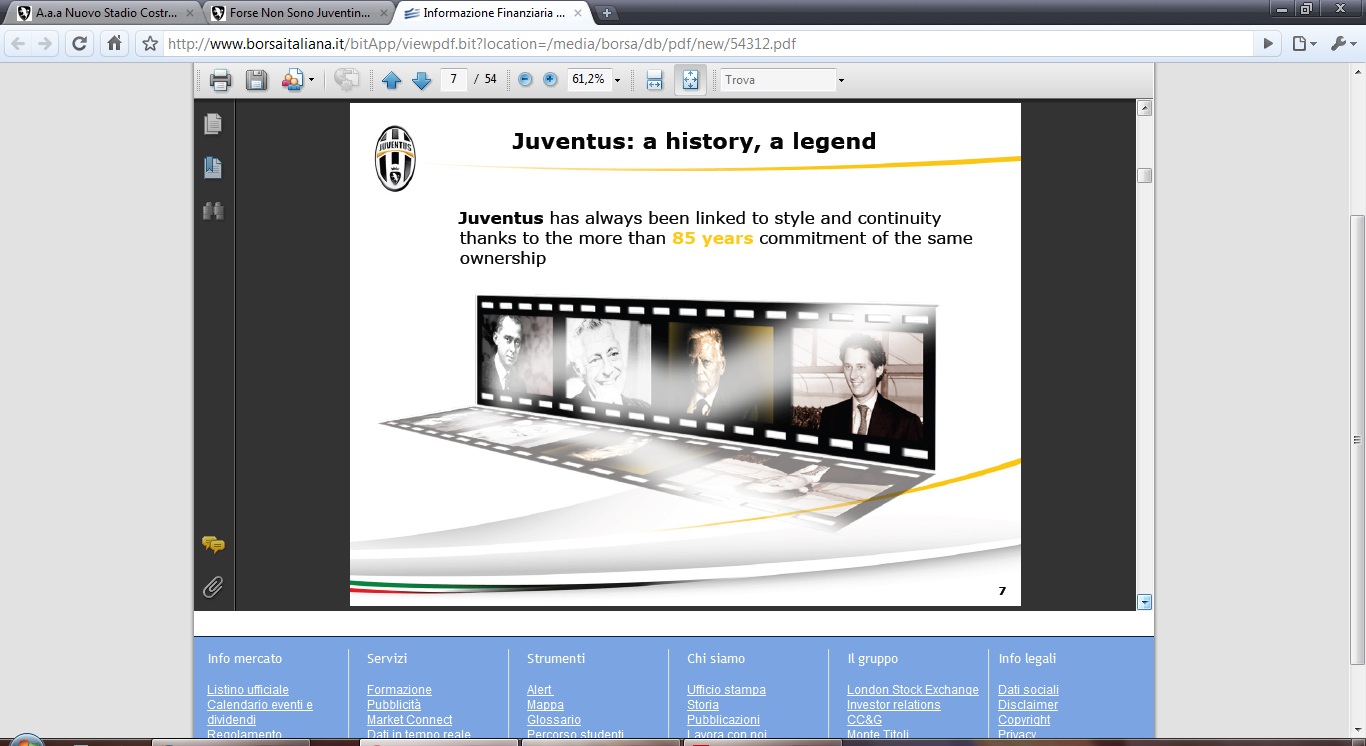Reload the current page

coord(80,44)
